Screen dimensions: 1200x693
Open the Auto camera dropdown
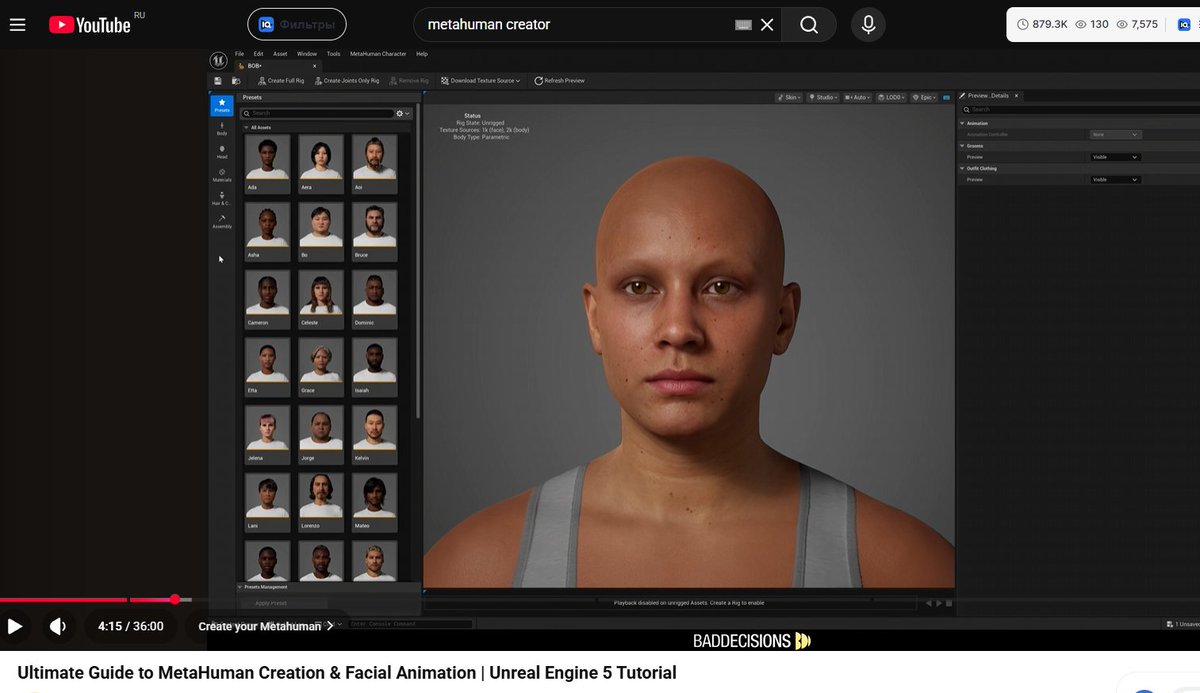click(858, 97)
